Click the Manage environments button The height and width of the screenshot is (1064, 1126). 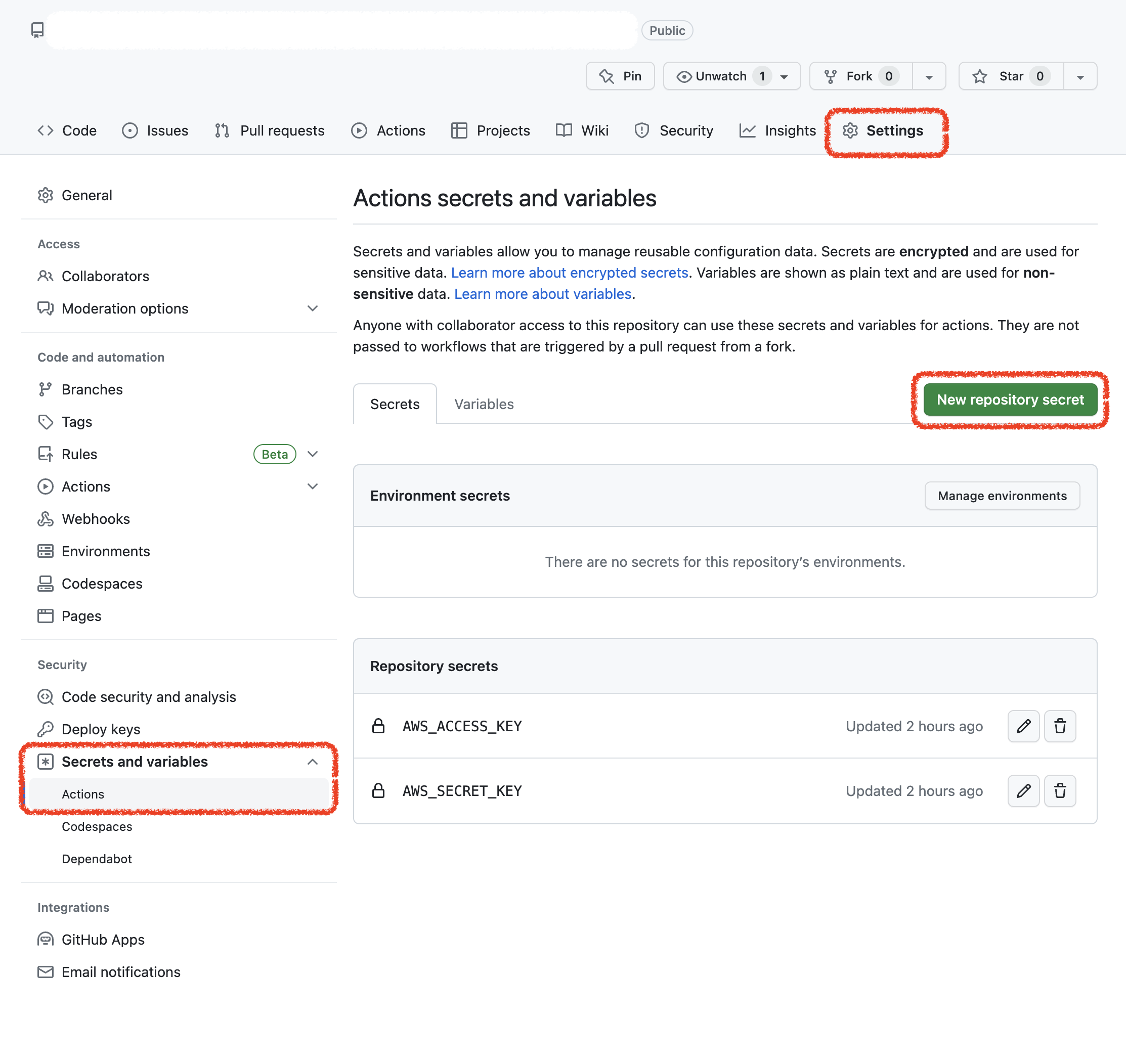(x=1001, y=495)
